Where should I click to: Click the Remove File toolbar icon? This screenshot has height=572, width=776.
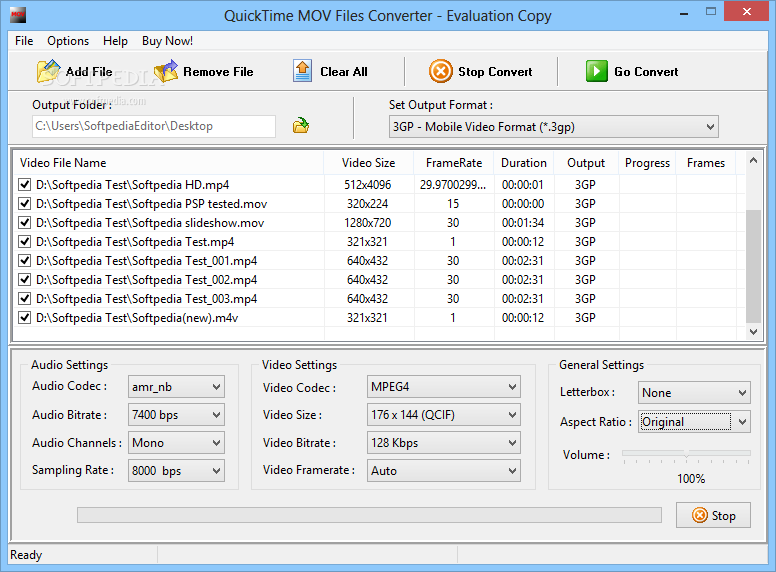click(x=166, y=72)
